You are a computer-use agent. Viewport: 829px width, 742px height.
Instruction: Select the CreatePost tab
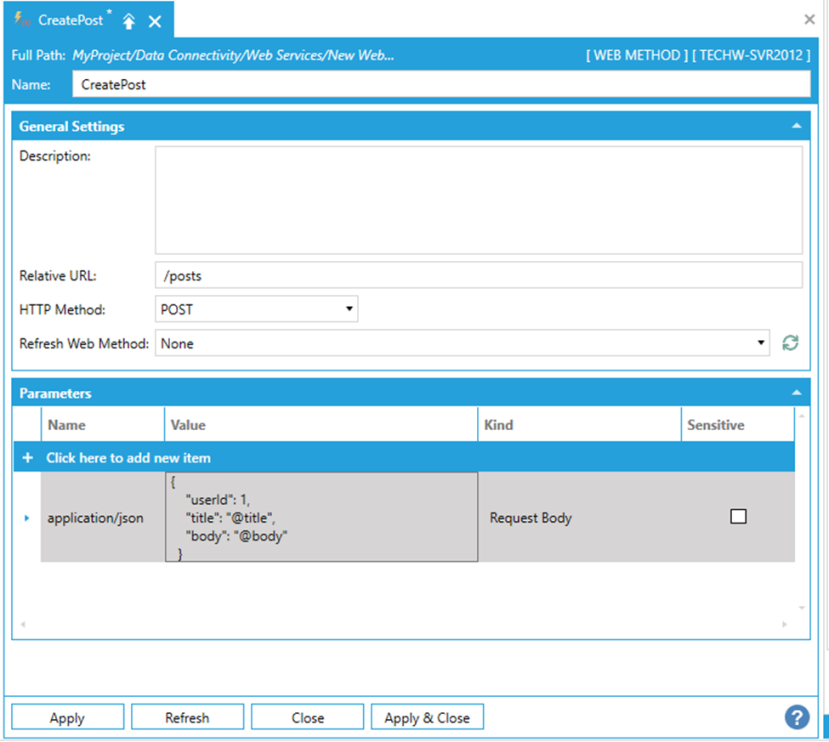pyautogui.click(x=70, y=20)
